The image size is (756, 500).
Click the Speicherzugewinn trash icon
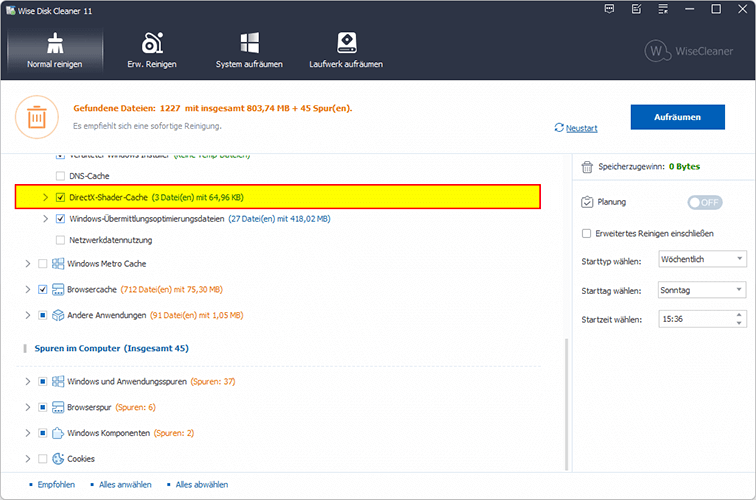(x=587, y=167)
